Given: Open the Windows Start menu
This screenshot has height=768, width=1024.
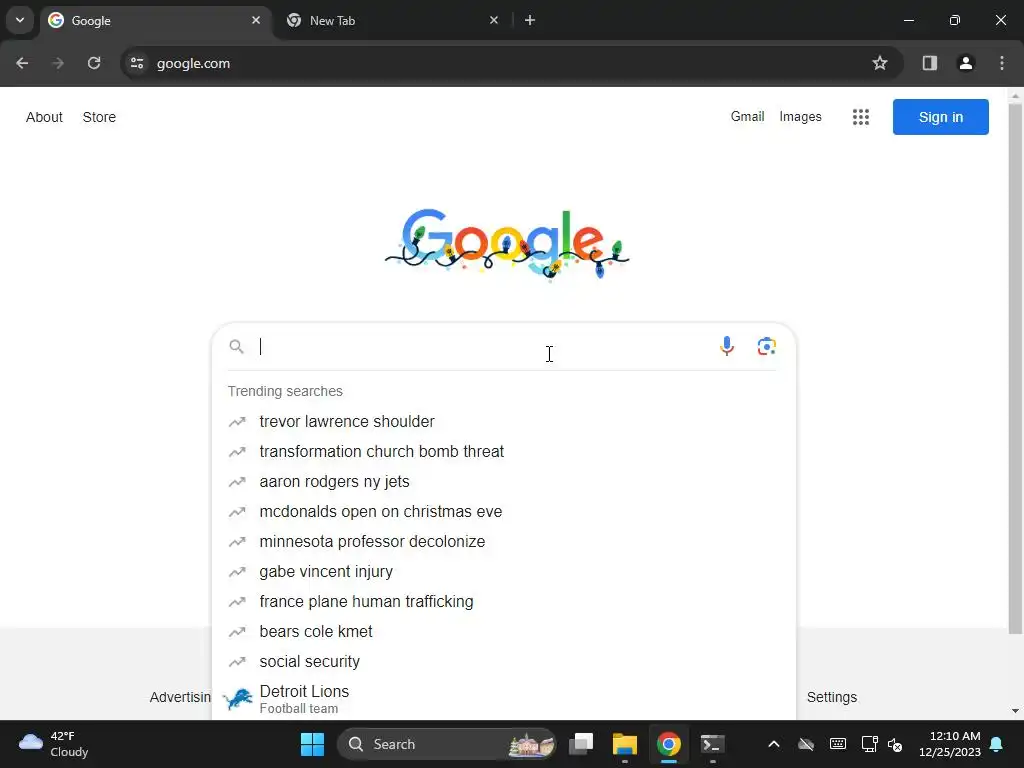Looking at the screenshot, I should coord(312,744).
